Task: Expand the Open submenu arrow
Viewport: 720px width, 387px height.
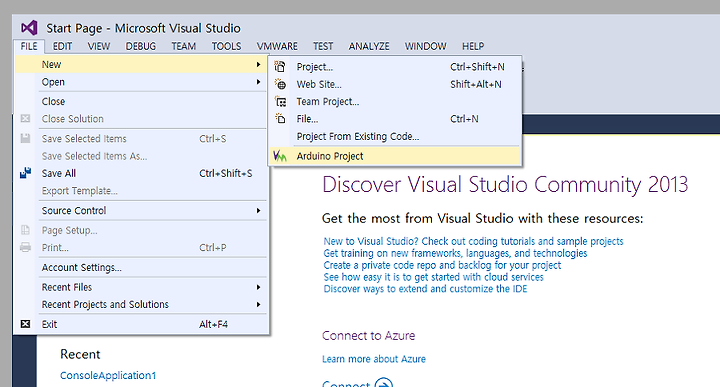Action: click(x=259, y=82)
